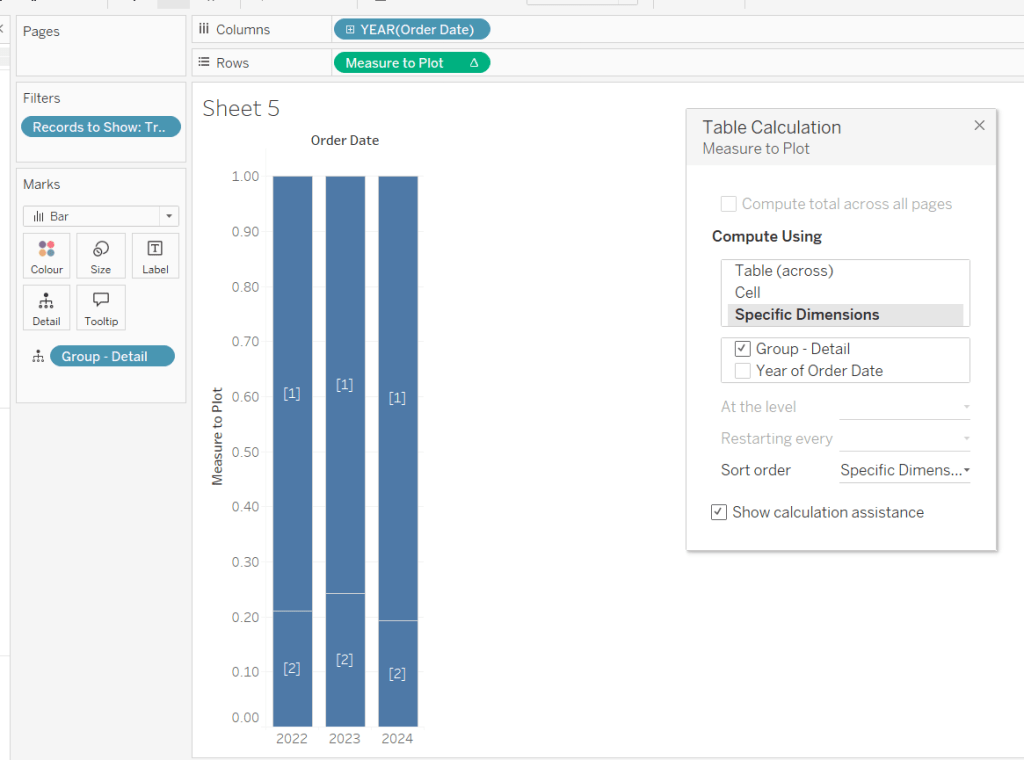The height and width of the screenshot is (760, 1024).
Task: Click the delta icon on Measure to Plot pill
Action: click(x=473, y=63)
